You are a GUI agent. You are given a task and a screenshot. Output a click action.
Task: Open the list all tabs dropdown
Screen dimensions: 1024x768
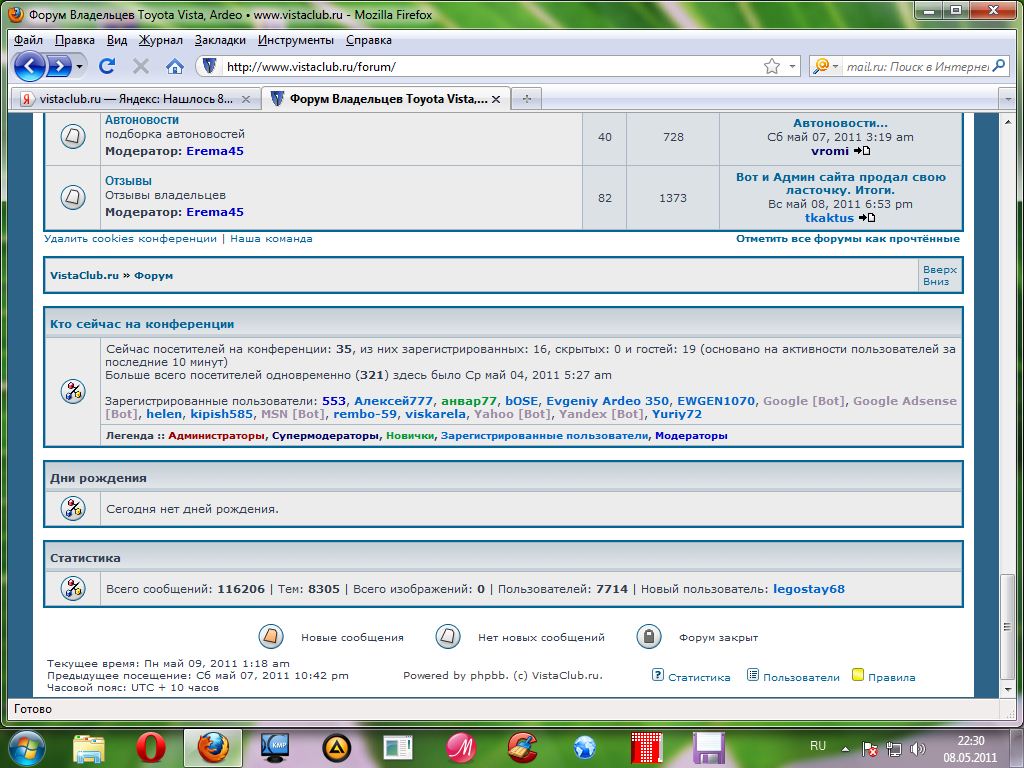tap(1007, 98)
